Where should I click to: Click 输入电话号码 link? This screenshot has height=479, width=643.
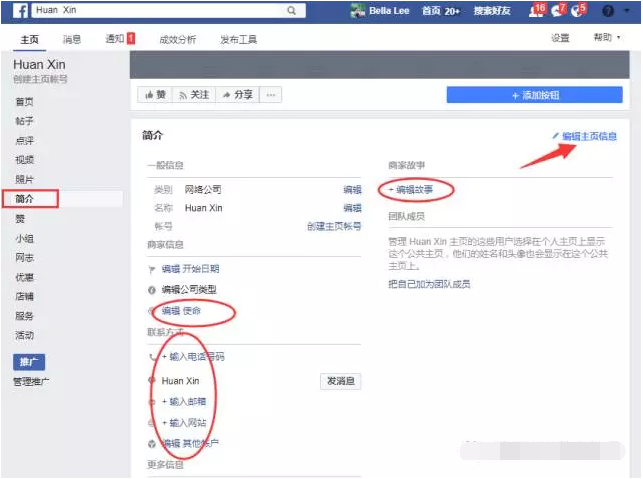pyautogui.click(x=193, y=356)
